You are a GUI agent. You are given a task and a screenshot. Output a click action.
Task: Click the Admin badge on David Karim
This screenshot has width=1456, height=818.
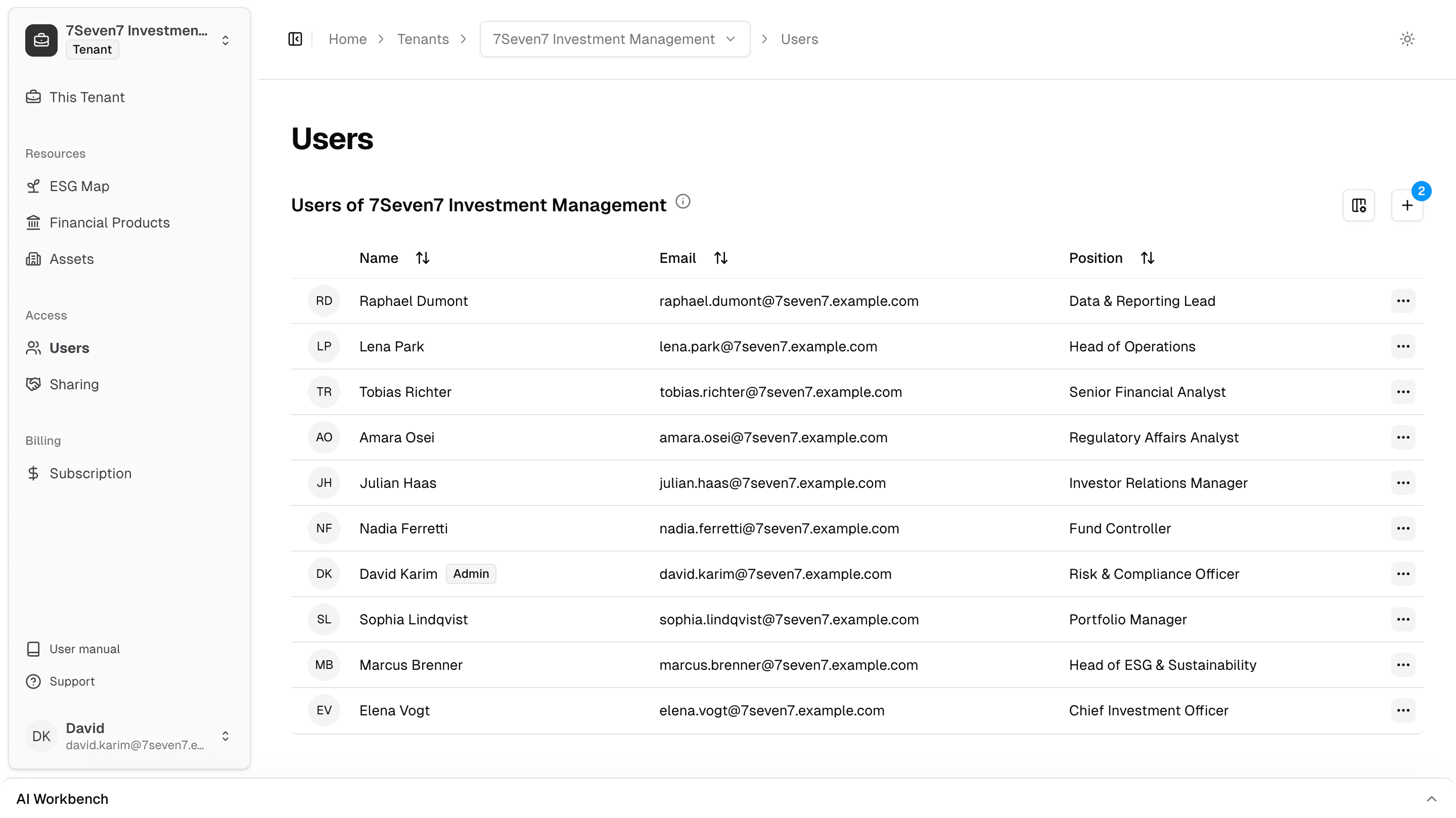click(x=471, y=574)
